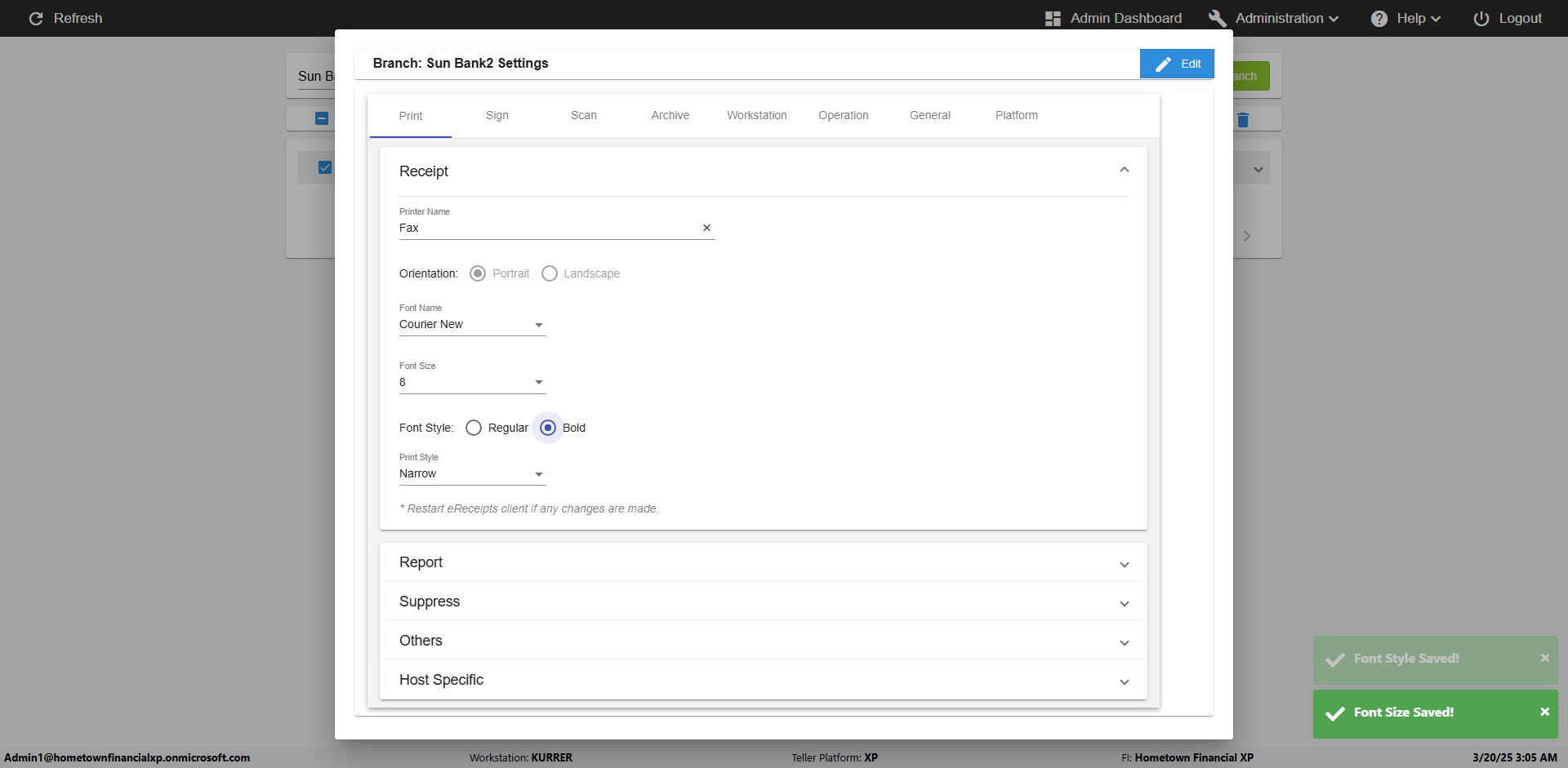Select Landscape orientation
The image size is (1568, 768).
(550, 273)
